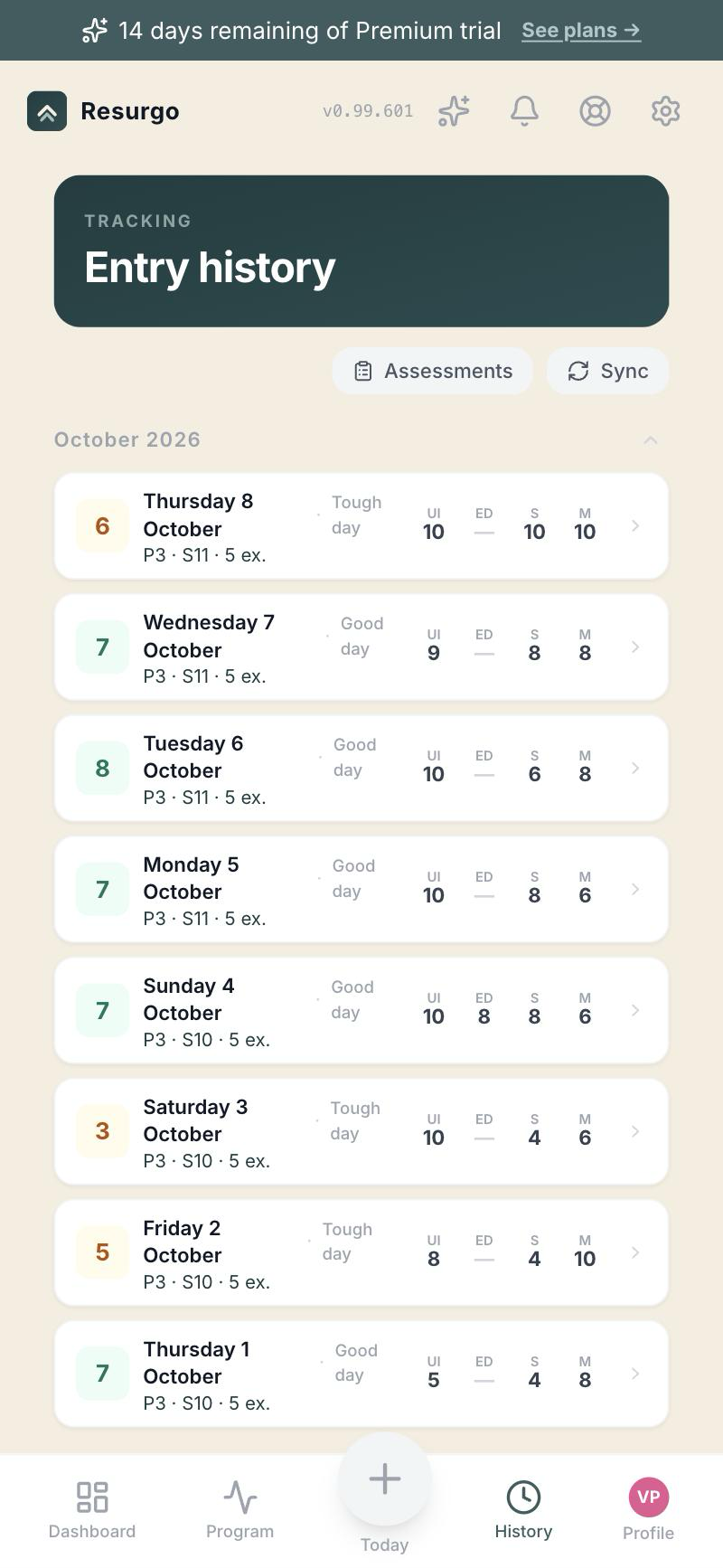Open the VP profile avatar

pyautogui.click(x=648, y=1497)
